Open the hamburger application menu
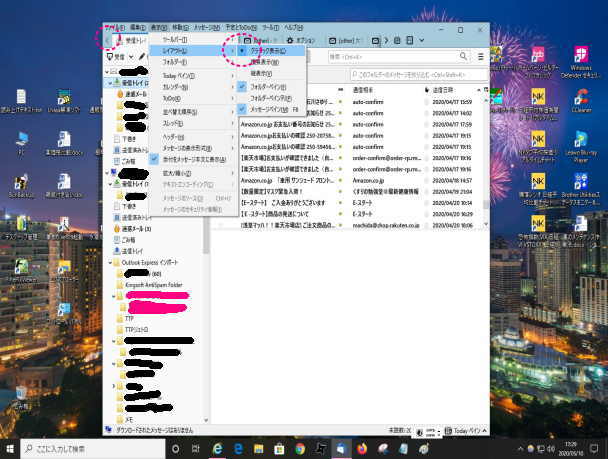The height and width of the screenshot is (459, 608). click(481, 57)
